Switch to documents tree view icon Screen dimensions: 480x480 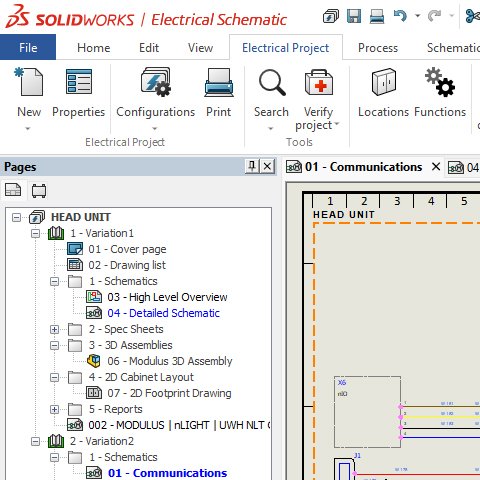(13, 190)
